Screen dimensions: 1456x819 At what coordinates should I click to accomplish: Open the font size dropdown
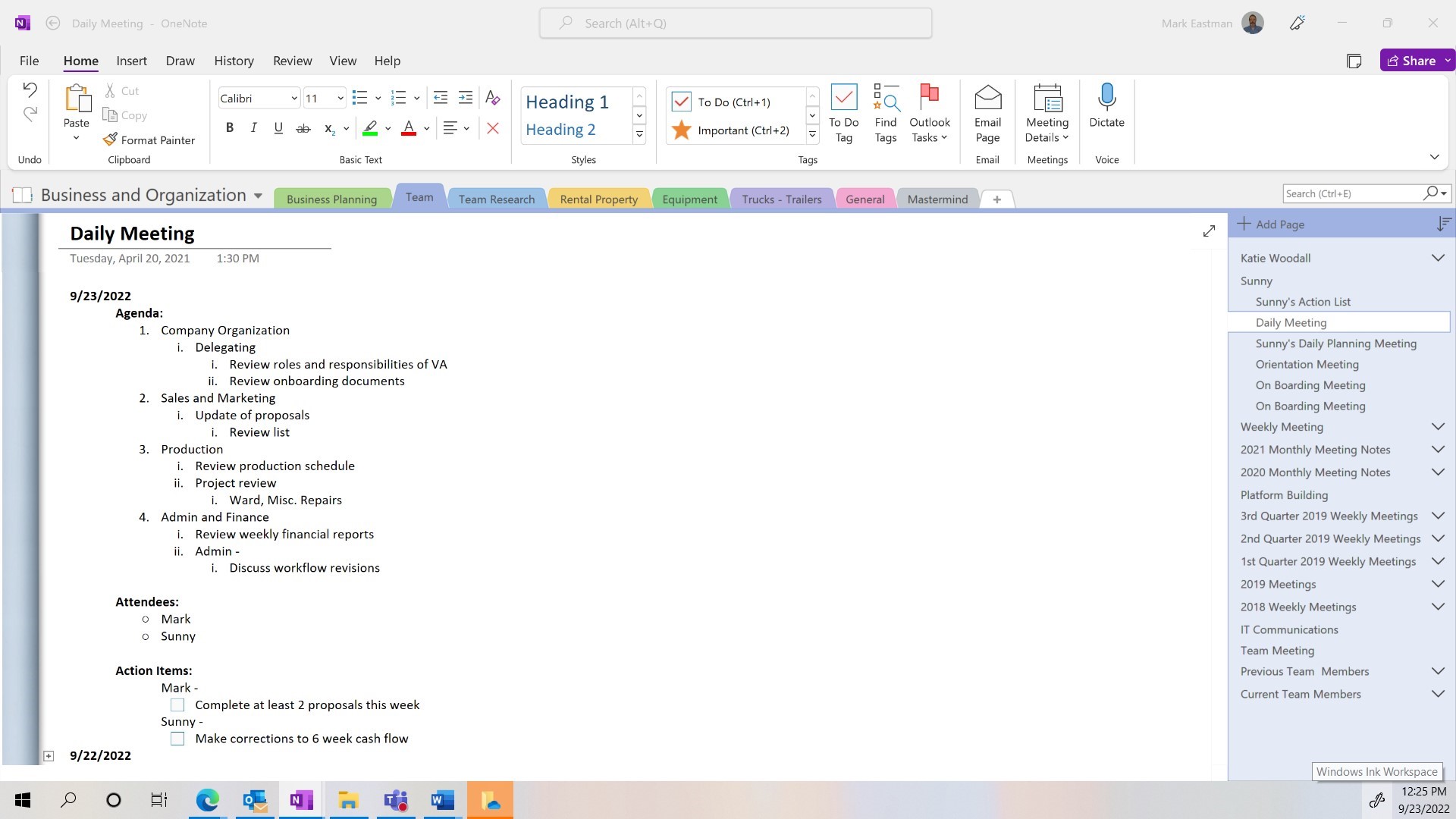339,98
